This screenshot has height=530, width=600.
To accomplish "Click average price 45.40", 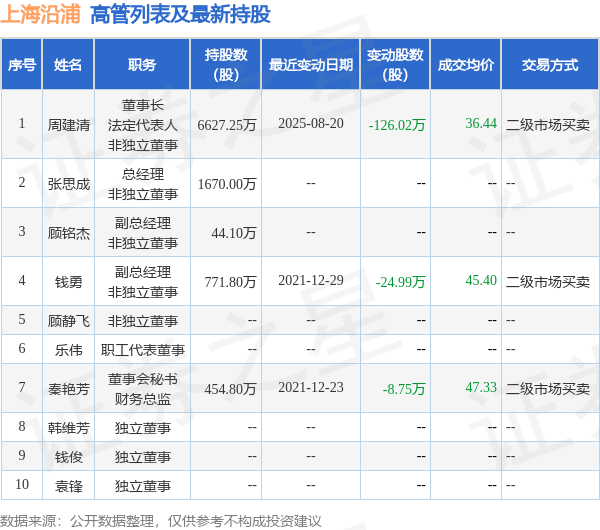I will [481, 280].
